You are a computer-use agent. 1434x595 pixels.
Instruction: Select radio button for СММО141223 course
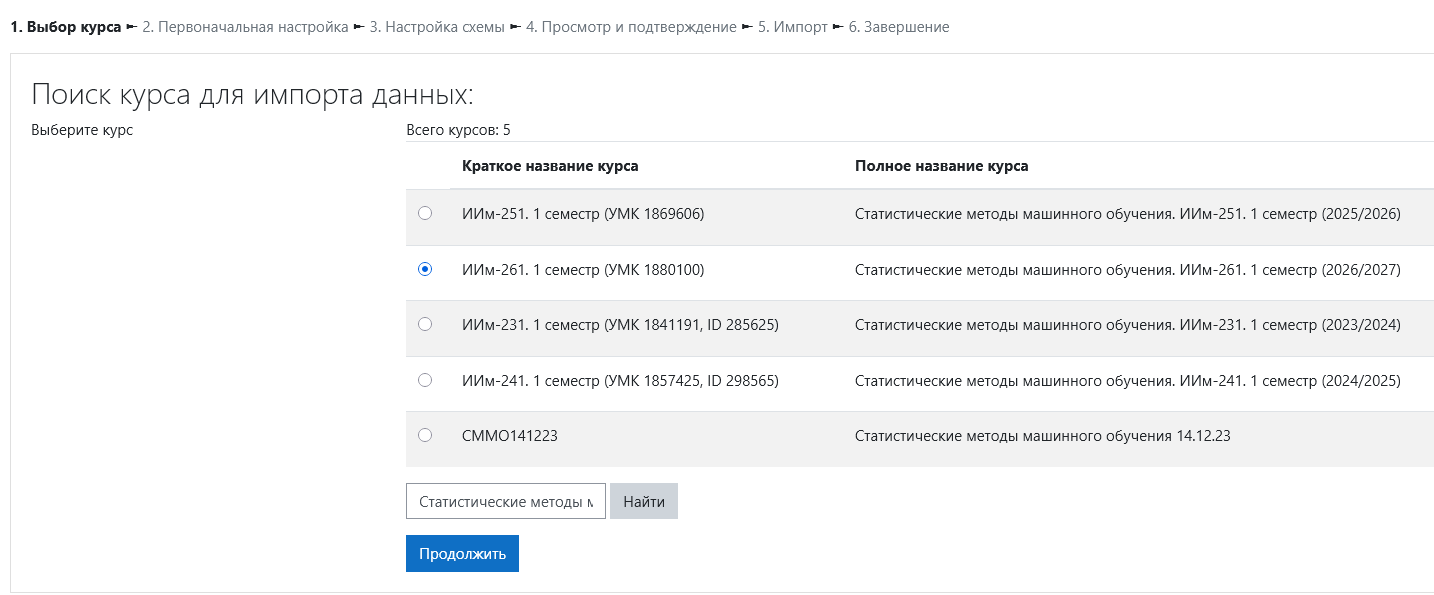[x=425, y=435]
